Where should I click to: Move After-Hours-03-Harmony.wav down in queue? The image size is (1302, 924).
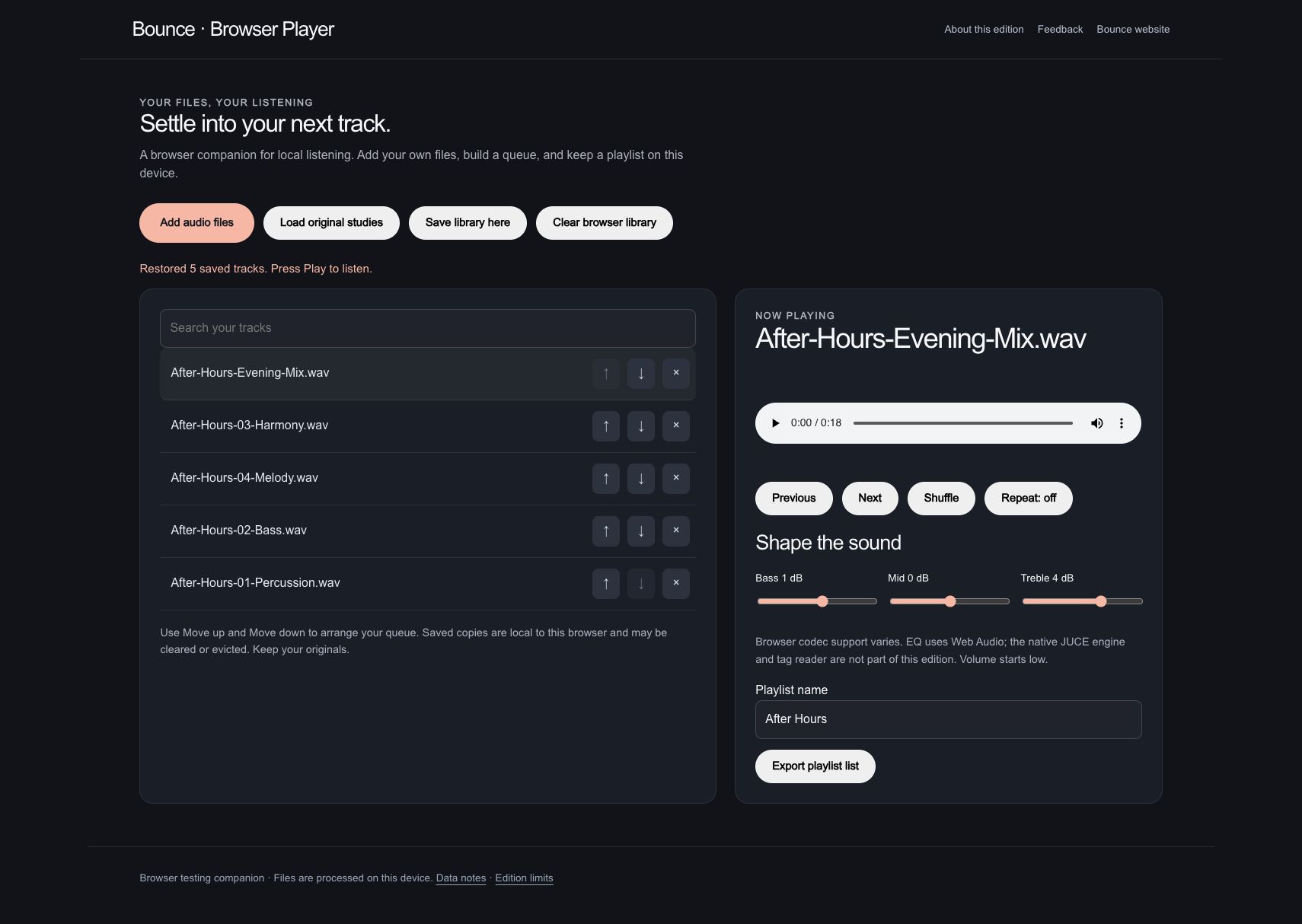click(x=641, y=426)
